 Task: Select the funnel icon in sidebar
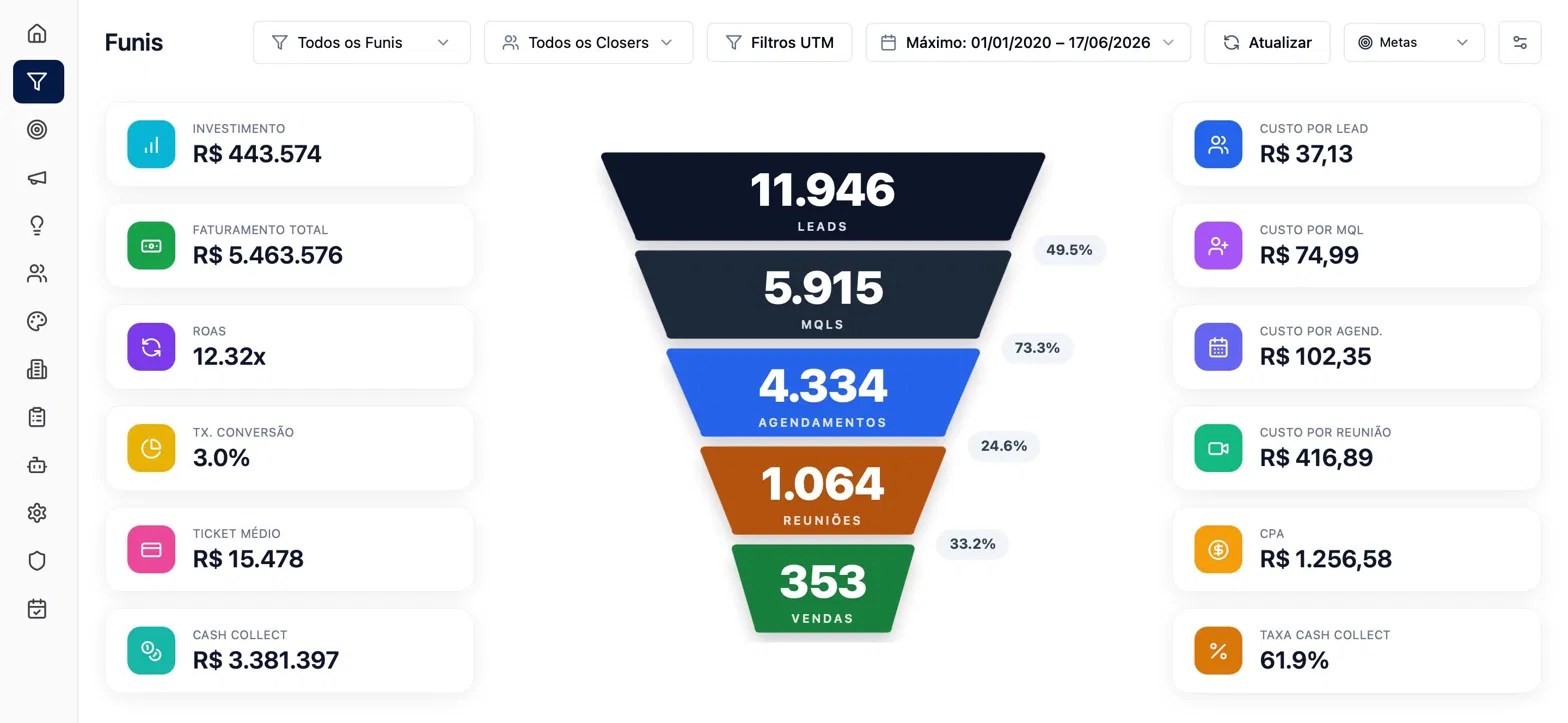(x=38, y=82)
